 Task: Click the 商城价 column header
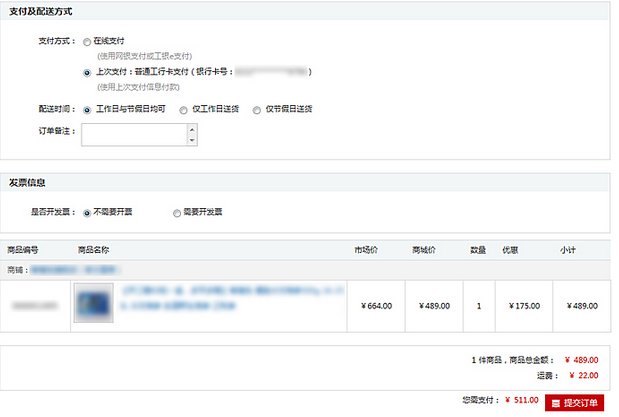pyautogui.click(x=424, y=250)
